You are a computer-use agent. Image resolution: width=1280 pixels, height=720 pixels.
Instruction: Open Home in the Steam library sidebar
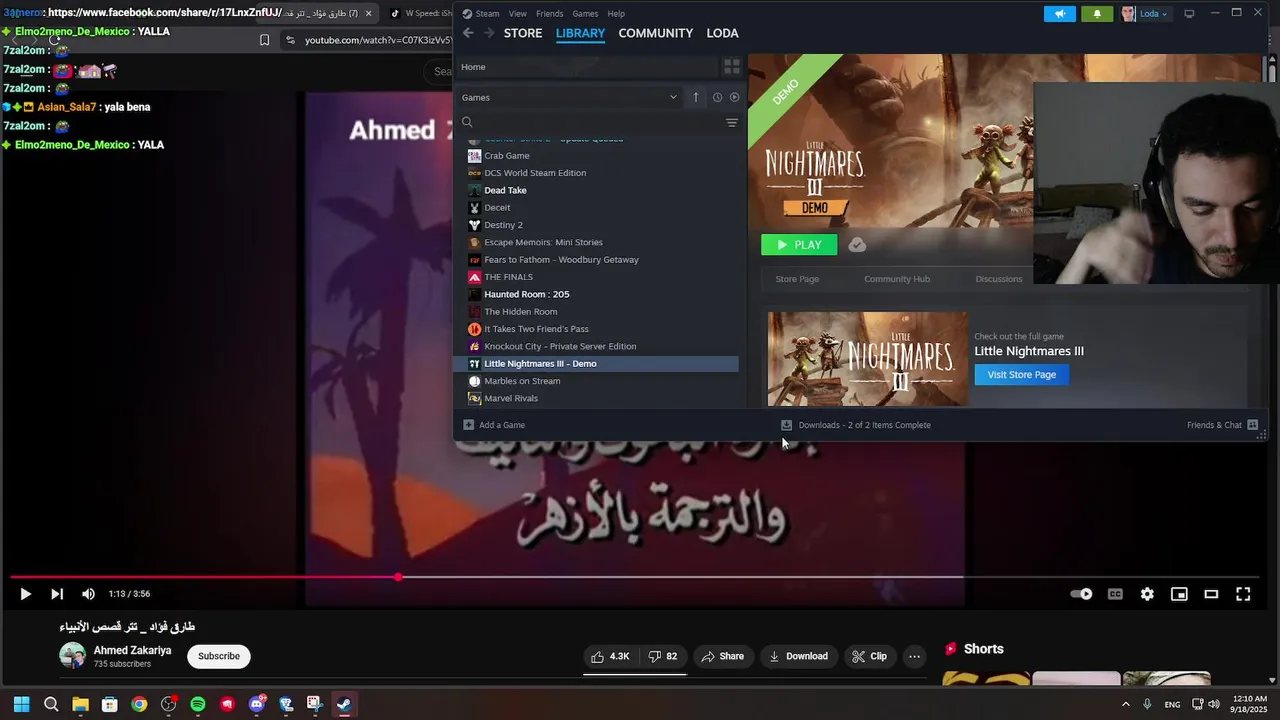pos(588,67)
